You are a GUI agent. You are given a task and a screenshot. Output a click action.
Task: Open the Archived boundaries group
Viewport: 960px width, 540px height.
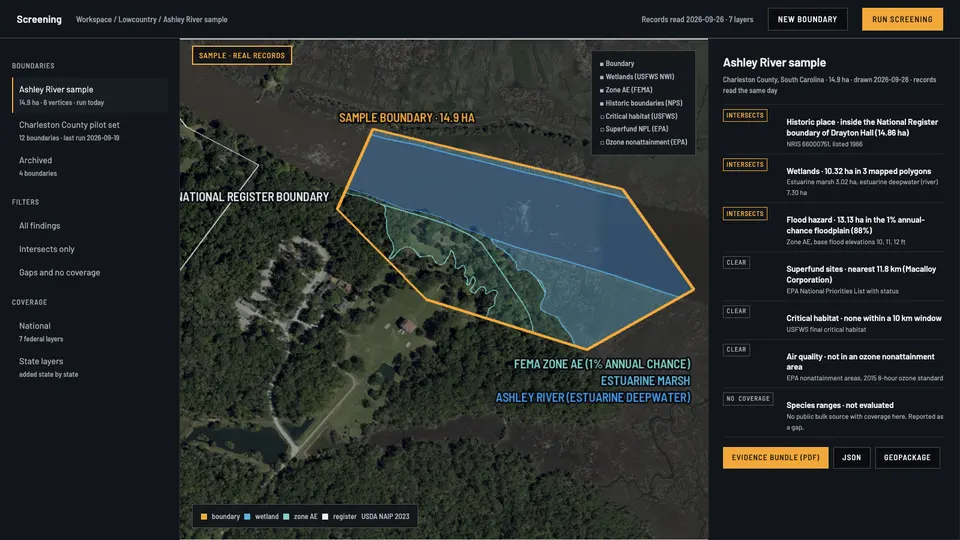89,166
